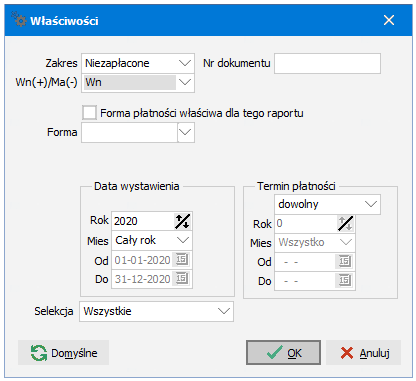416x381 pixels.
Task: Open the Mies dropdown showing Cały rok
Action: coord(183,240)
